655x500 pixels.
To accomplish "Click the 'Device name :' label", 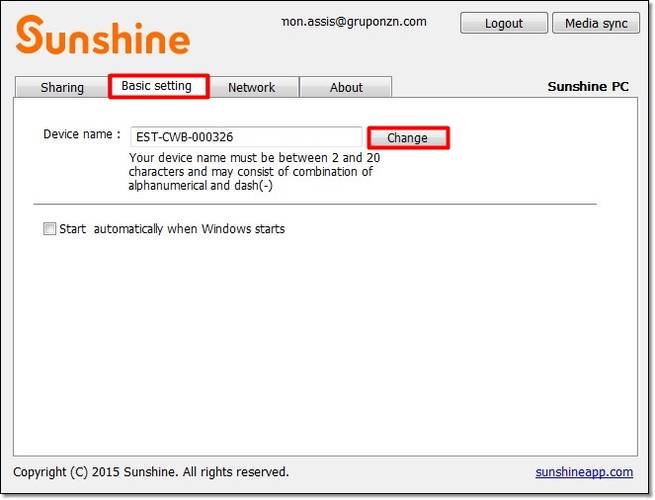I will [82, 134].
